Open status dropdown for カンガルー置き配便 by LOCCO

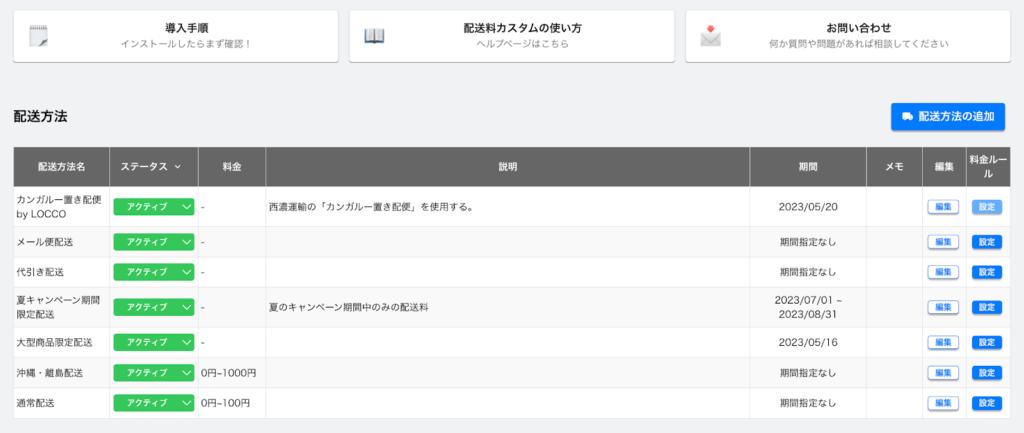tap(153, 206)
